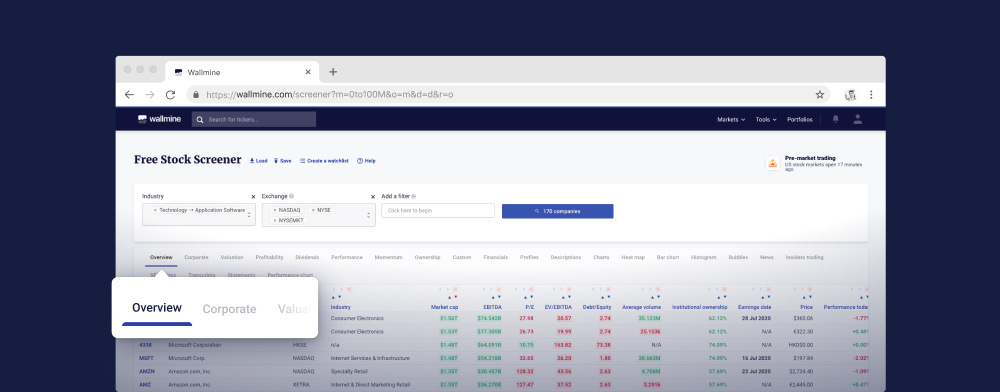
Task: Click the 170 companies search button
Action: 557,211
